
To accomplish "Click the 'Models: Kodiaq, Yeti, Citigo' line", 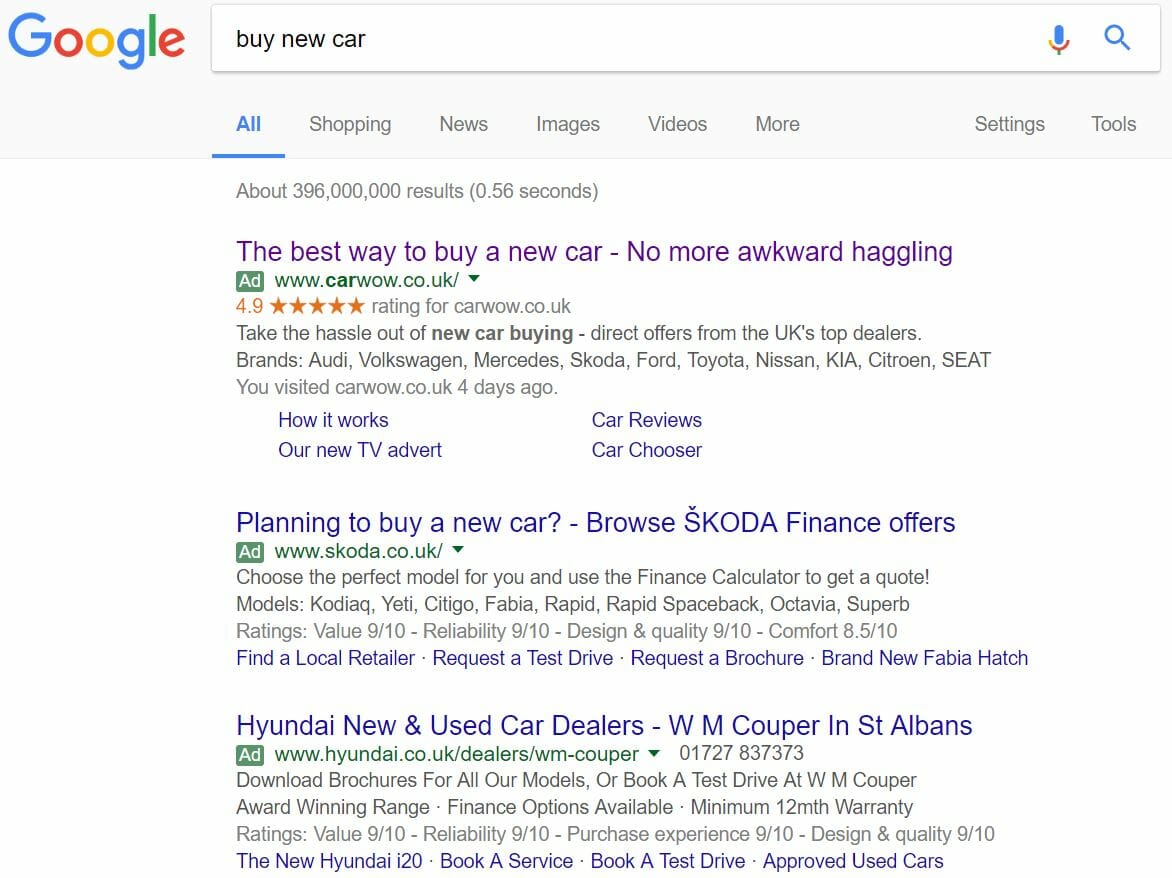I will coord(573,605).
